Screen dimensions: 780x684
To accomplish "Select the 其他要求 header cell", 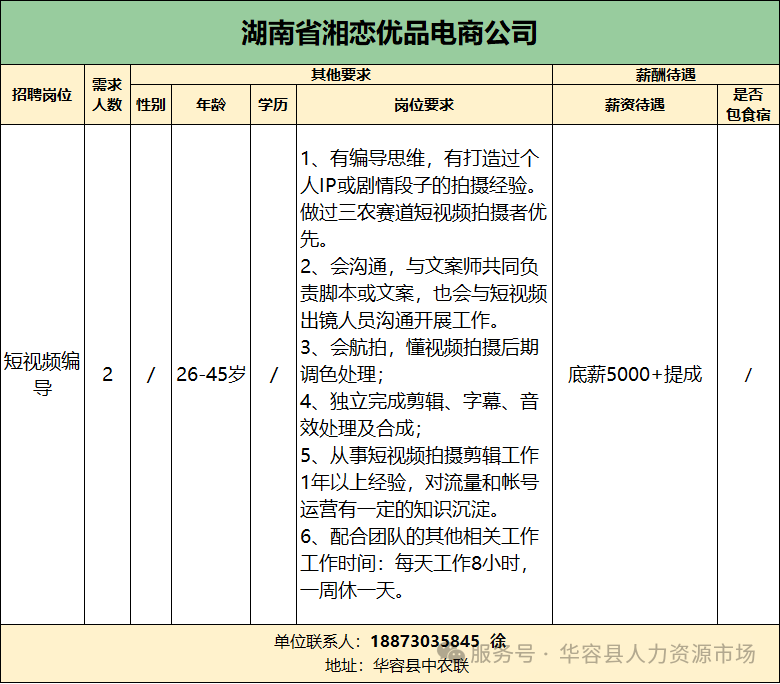I will [341, 75].
